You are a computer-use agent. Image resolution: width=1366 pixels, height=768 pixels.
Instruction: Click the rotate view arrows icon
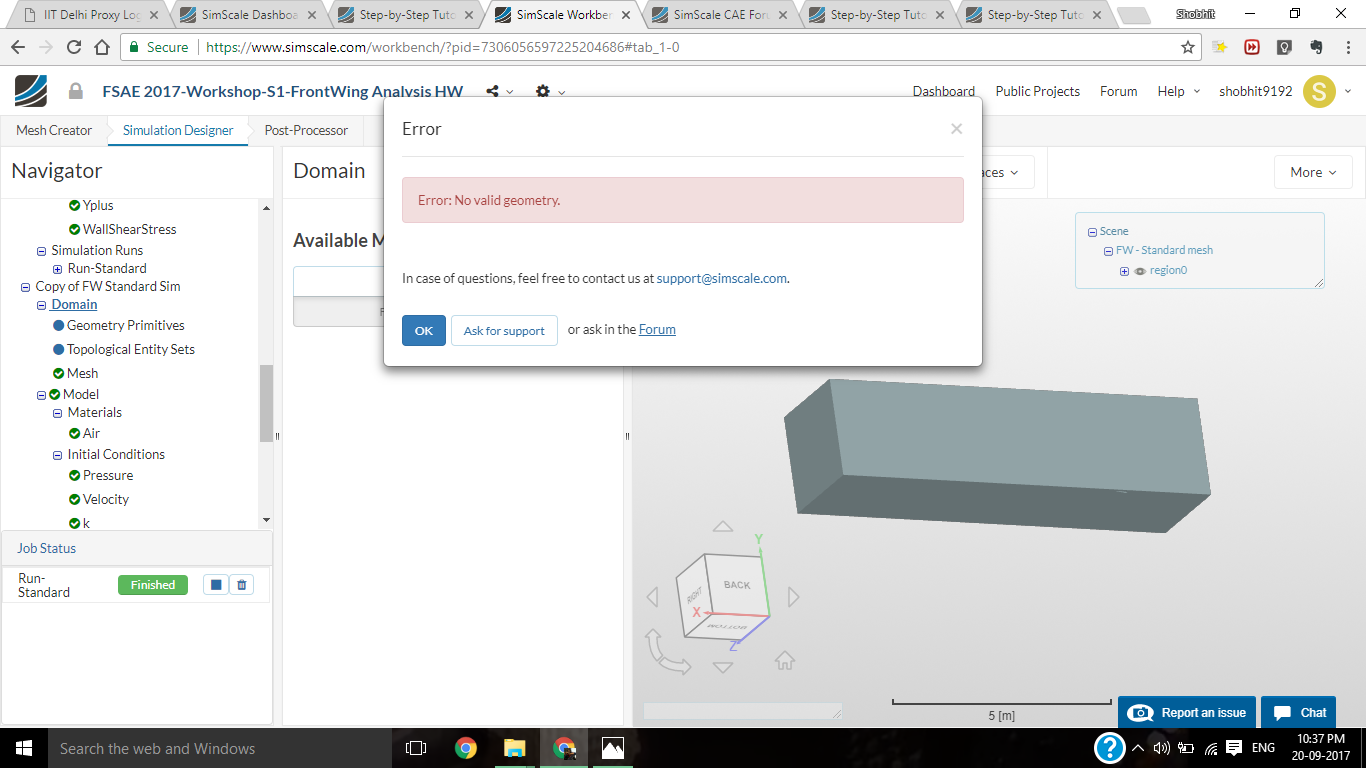(x=666, y=651)
